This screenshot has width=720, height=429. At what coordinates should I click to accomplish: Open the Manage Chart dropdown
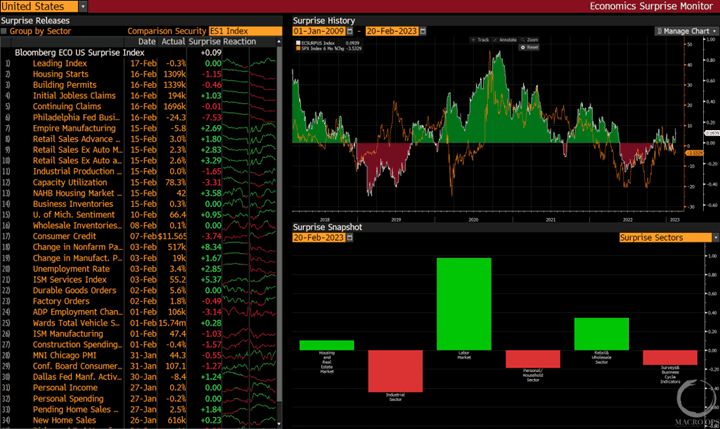click(686, 31)
